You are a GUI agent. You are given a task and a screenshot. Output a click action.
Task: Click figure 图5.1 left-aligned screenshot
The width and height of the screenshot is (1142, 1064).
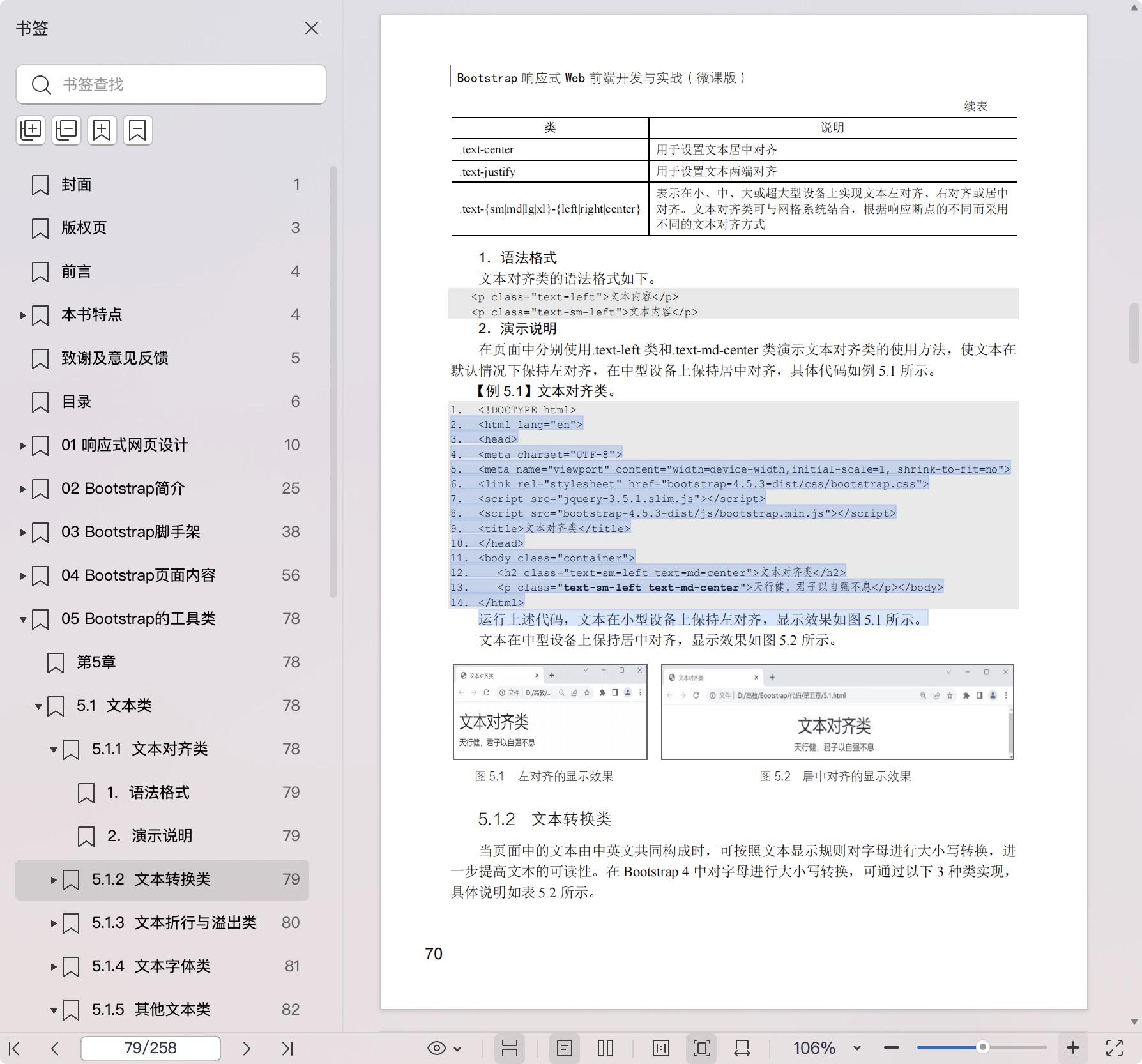(550, 711)
